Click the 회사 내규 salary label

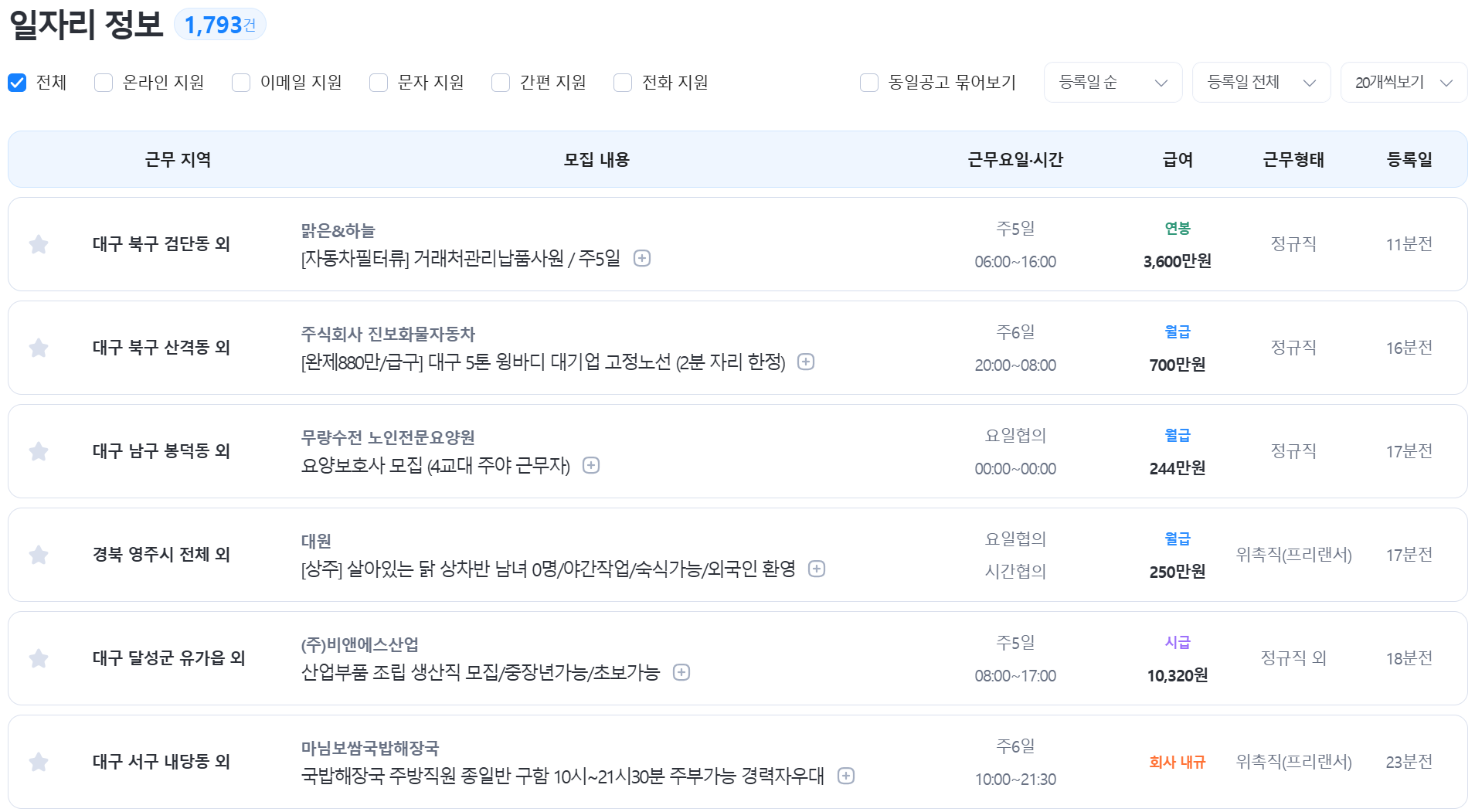[x=1178, y=762]
